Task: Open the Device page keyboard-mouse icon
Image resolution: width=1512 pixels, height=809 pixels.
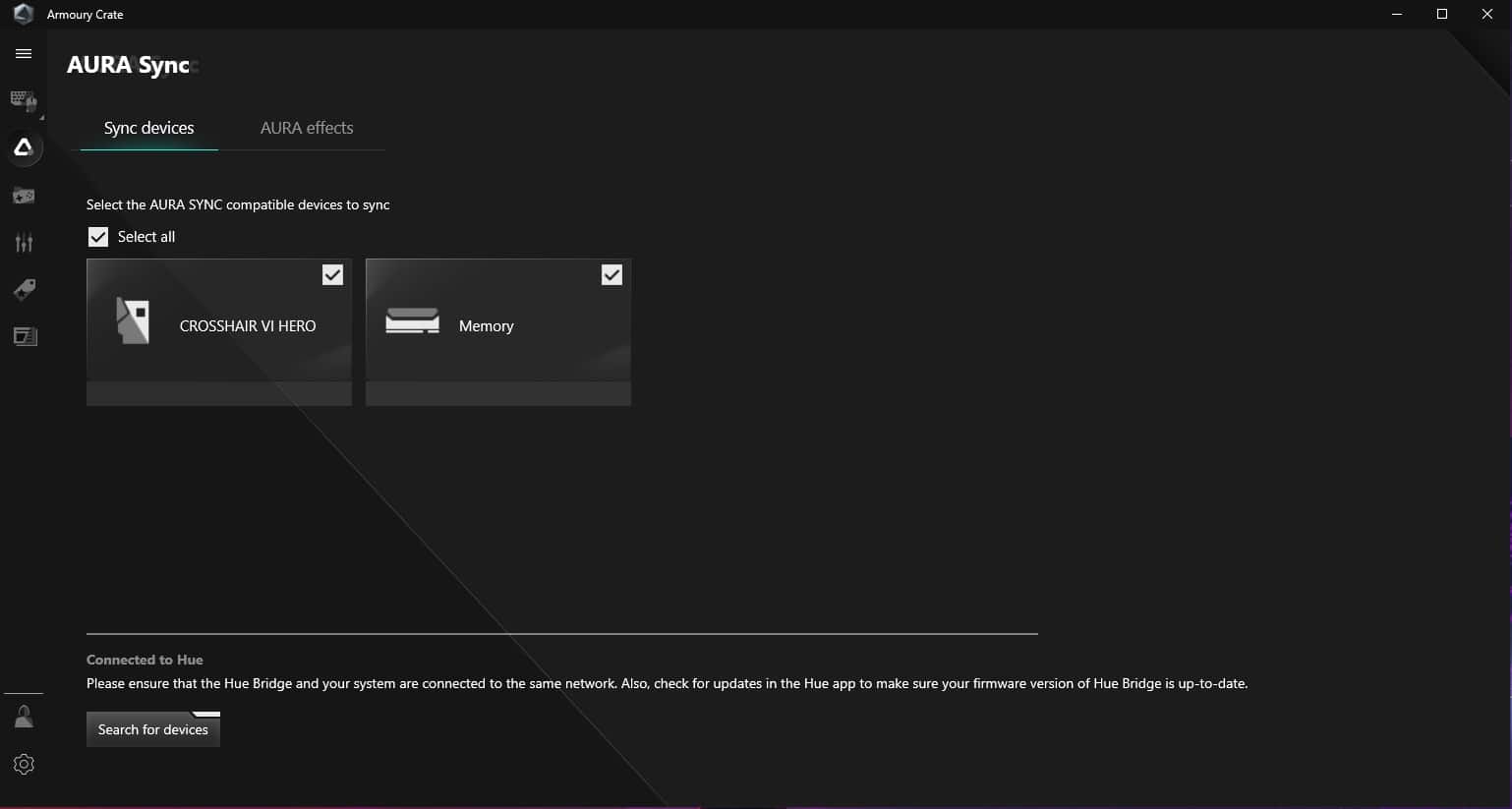Action: point(24,100)
